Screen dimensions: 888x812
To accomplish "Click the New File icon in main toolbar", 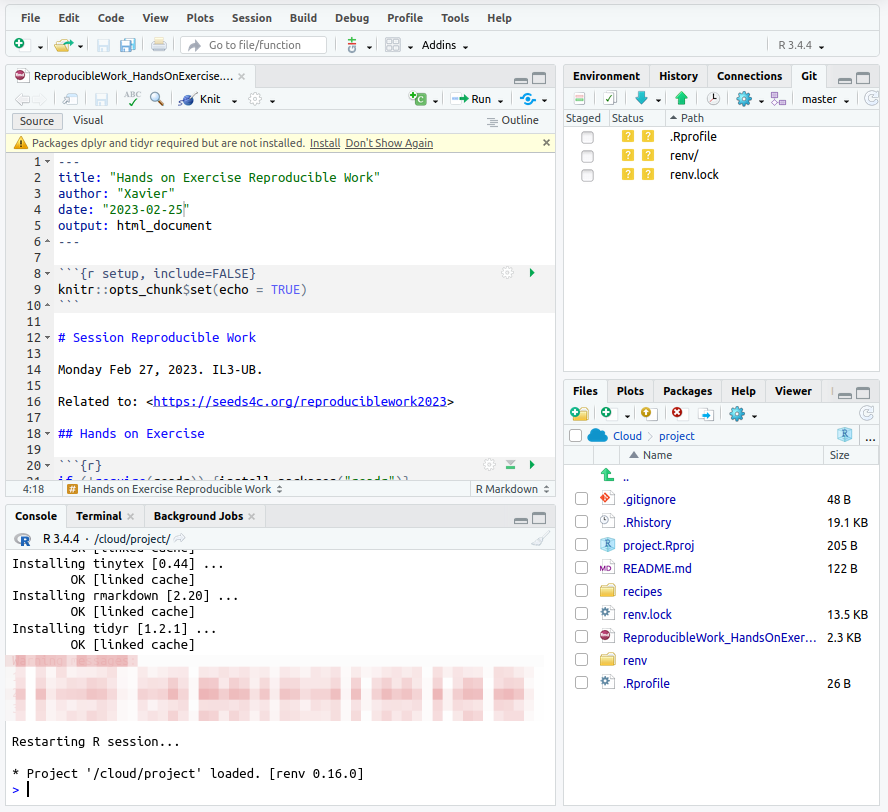I will coord(19,45).
